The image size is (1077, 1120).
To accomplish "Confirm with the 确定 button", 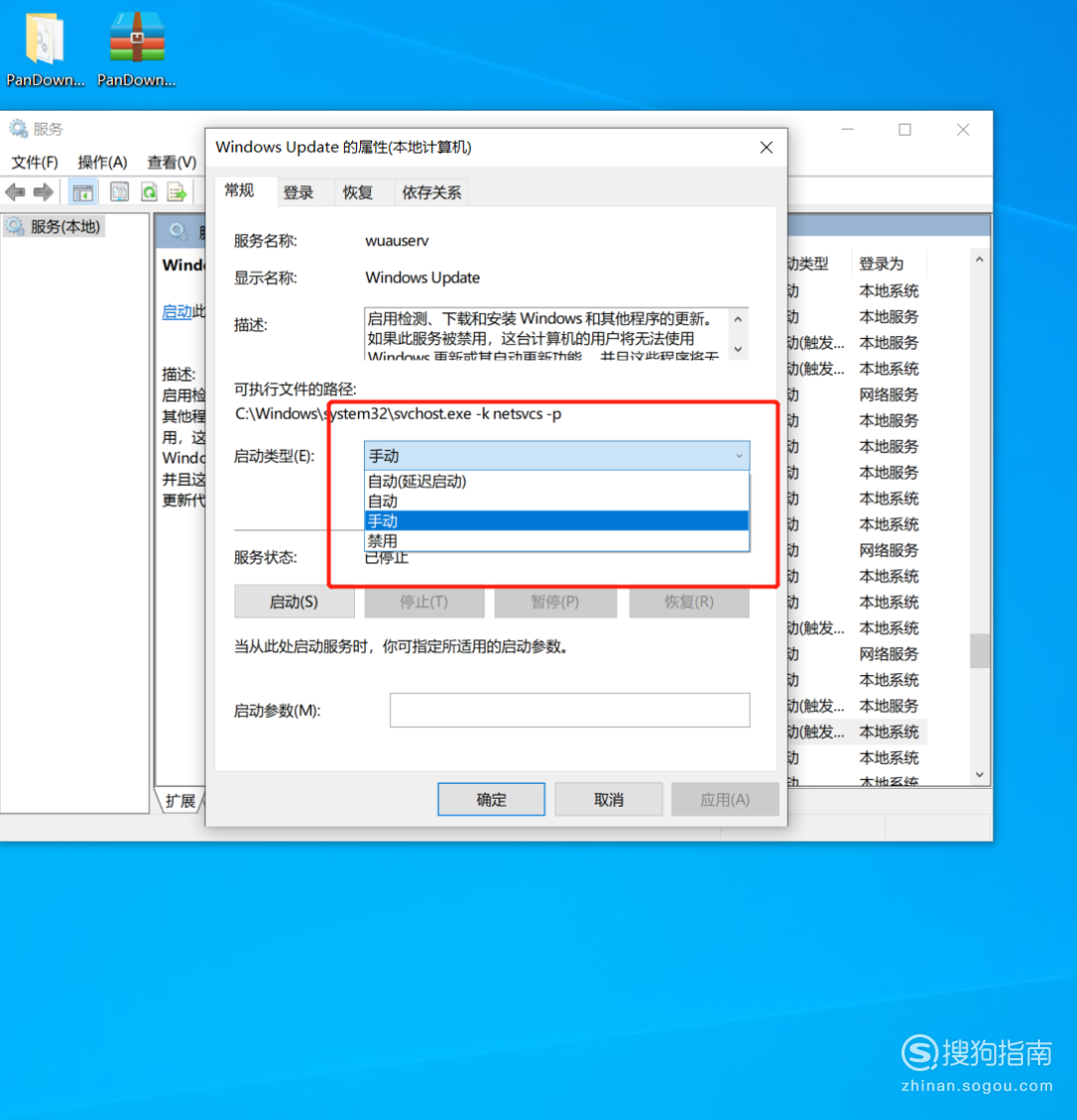I will point(492,799).
